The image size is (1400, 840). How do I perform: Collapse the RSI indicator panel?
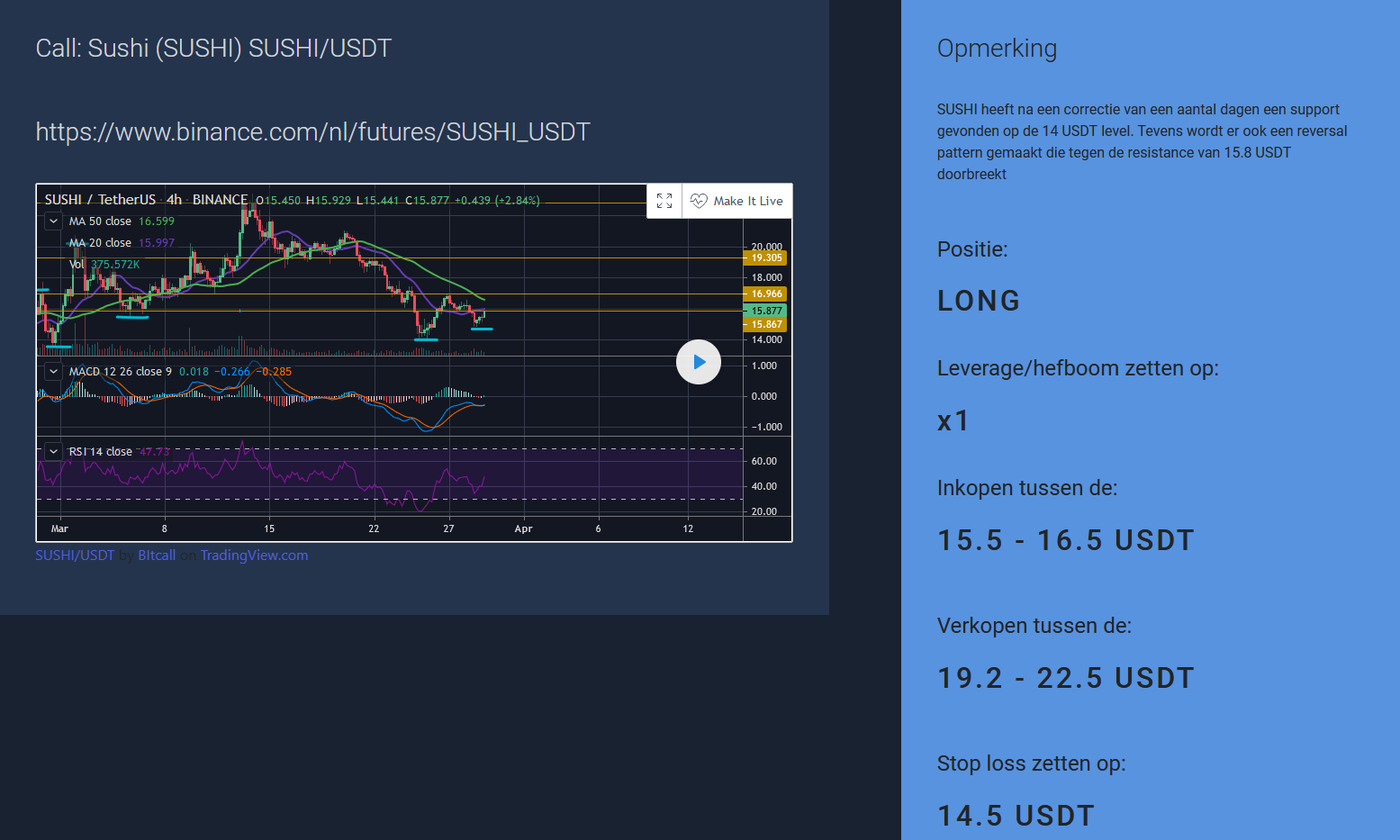pyautogui.click(x=54, y=451)
